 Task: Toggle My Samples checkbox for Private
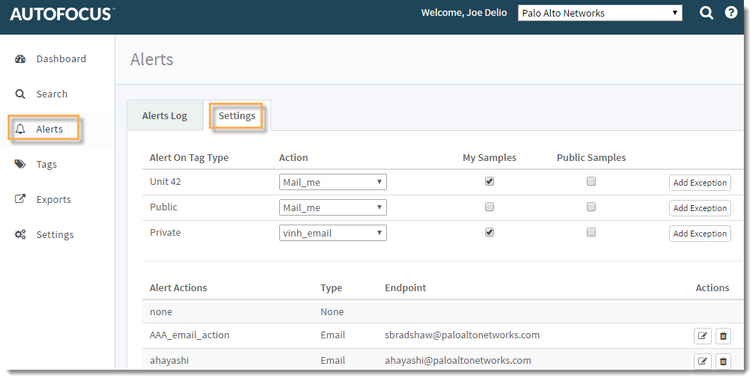tap(489, 232)
